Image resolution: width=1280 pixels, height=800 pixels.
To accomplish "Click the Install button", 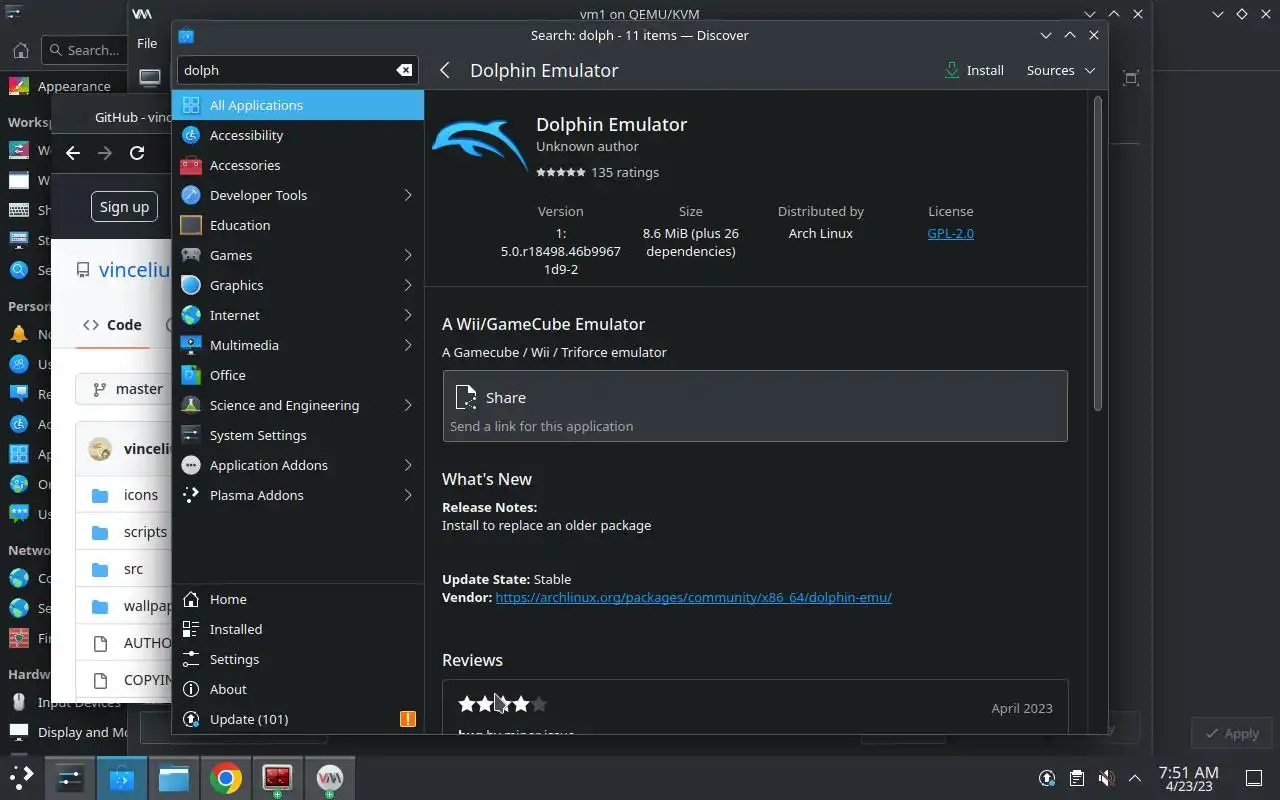I will (974, 70).
